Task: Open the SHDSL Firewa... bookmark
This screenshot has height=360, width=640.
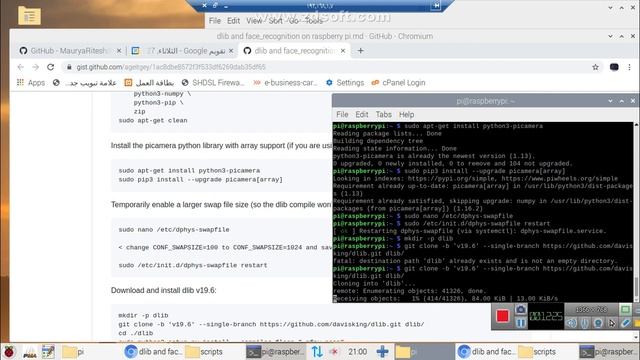Action: [x=213, y=82]
